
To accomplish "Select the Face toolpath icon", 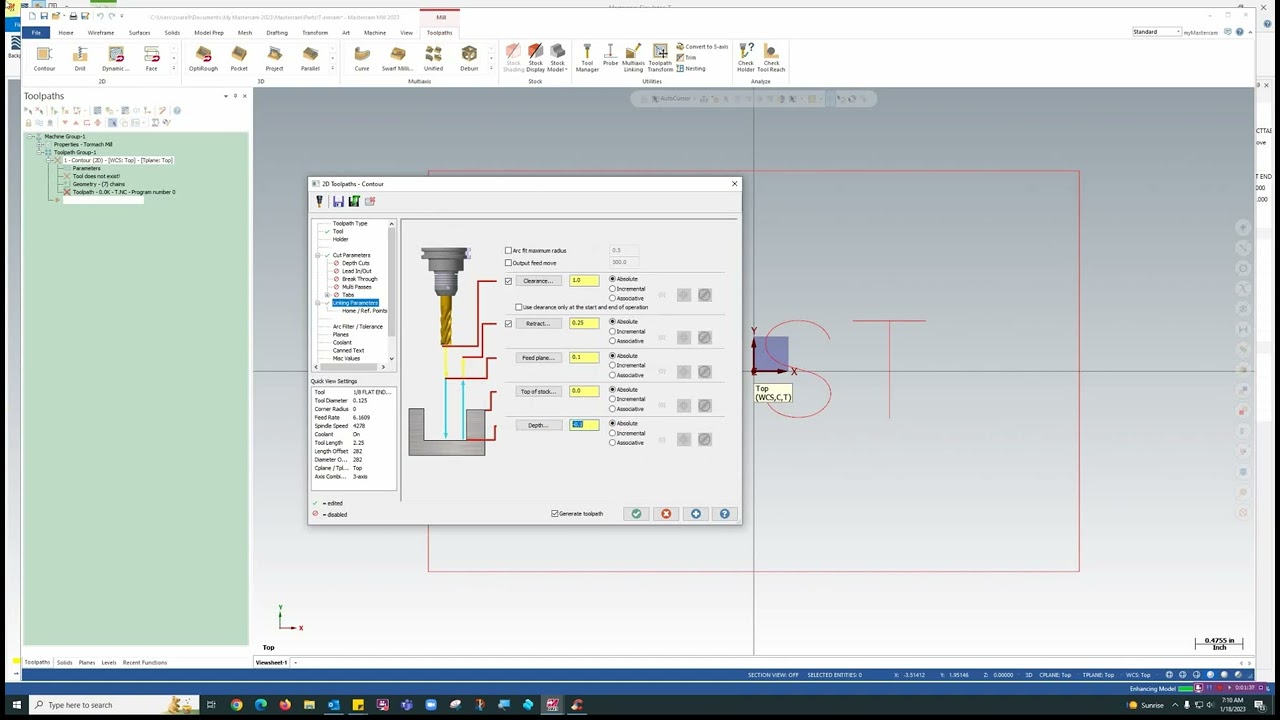I will pyautogui.click(x=152, y=58).
